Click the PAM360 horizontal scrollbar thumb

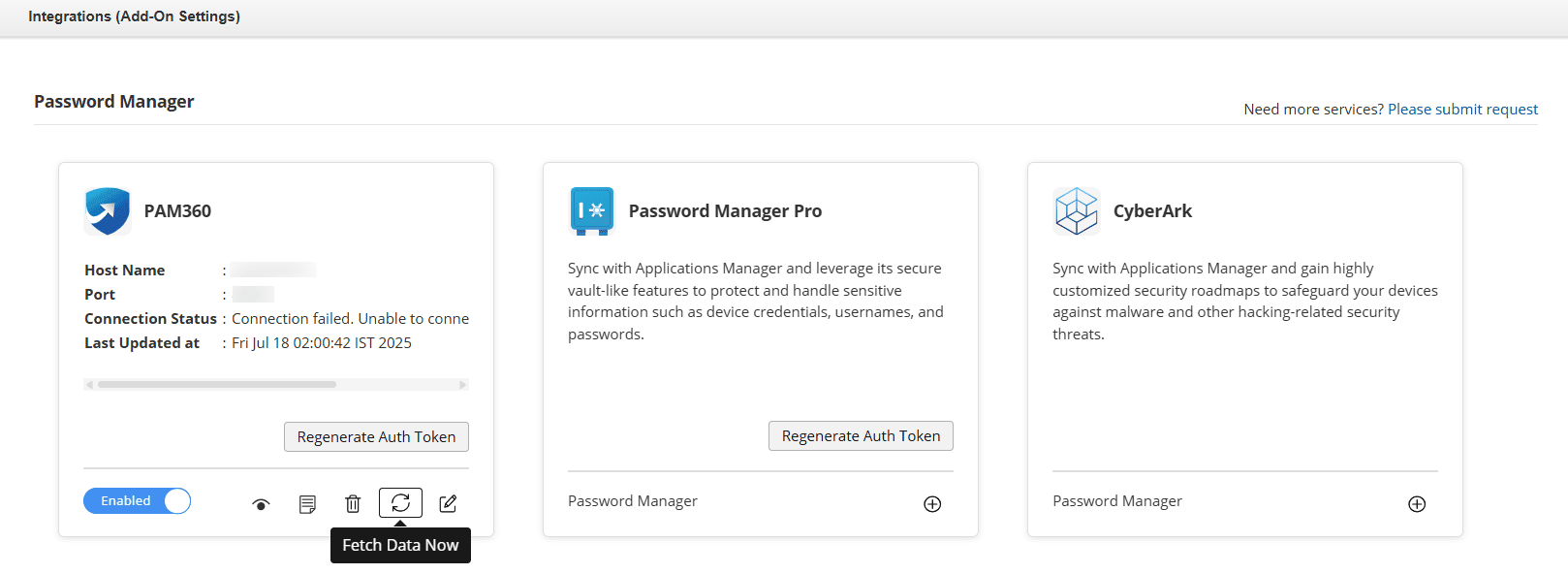pyautogui.click(x=217, y=385)
